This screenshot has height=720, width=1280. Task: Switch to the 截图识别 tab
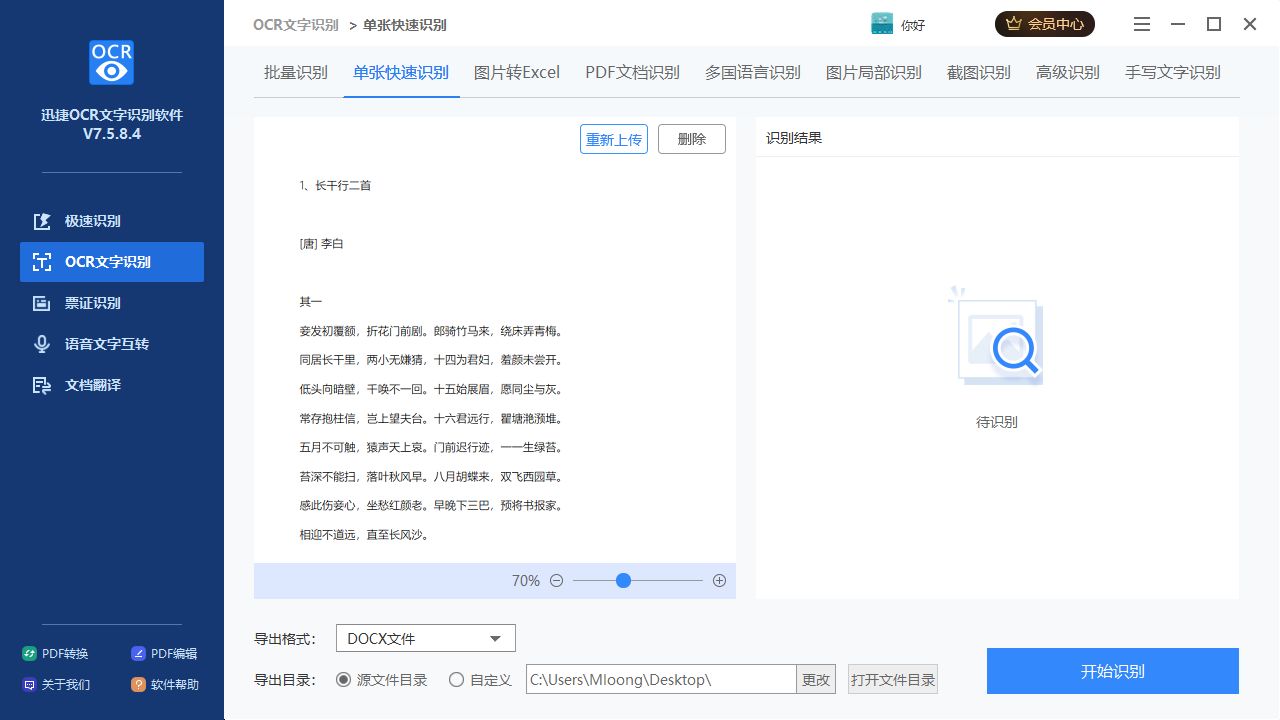coord(979,72)
